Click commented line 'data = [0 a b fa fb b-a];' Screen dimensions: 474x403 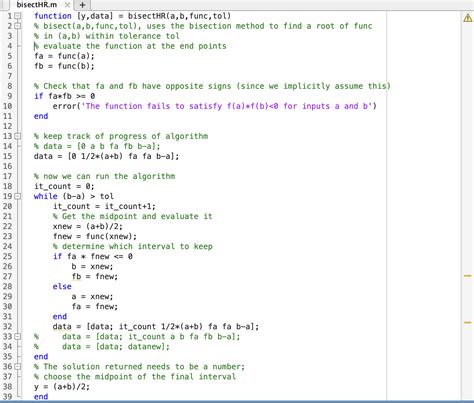point(97,146)
